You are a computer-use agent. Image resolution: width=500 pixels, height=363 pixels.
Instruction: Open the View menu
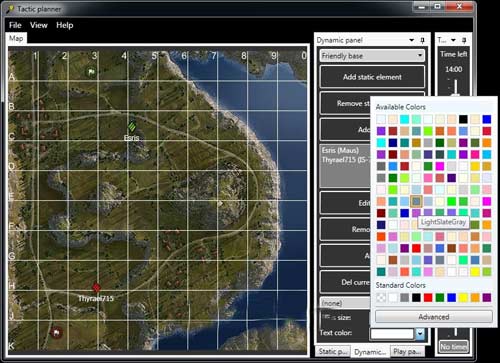(39, 25)
